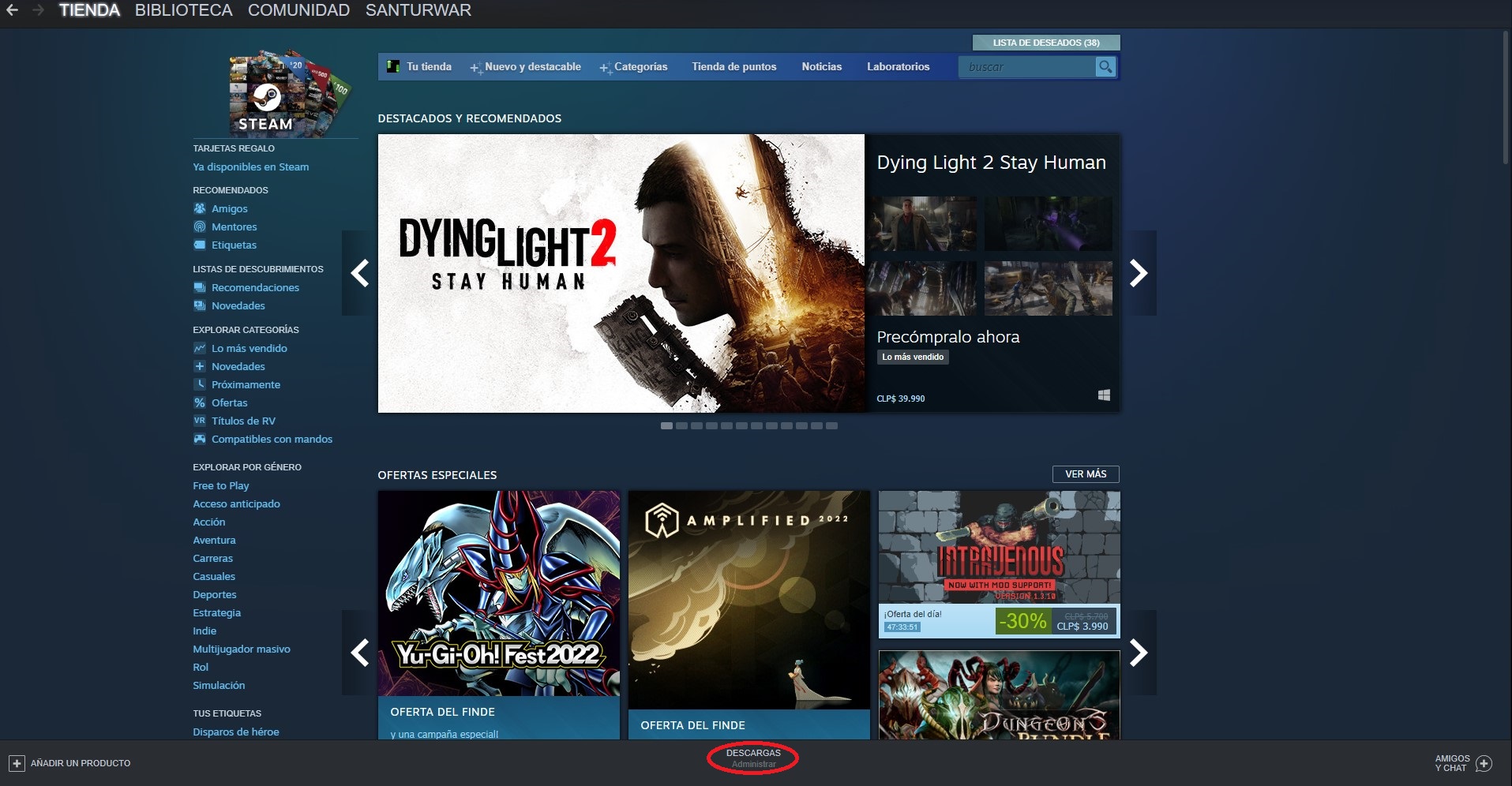This screenshot has width=1512, height=786.
Task: Open the TIENDA main tab
Action: click(x=89, y=10)
